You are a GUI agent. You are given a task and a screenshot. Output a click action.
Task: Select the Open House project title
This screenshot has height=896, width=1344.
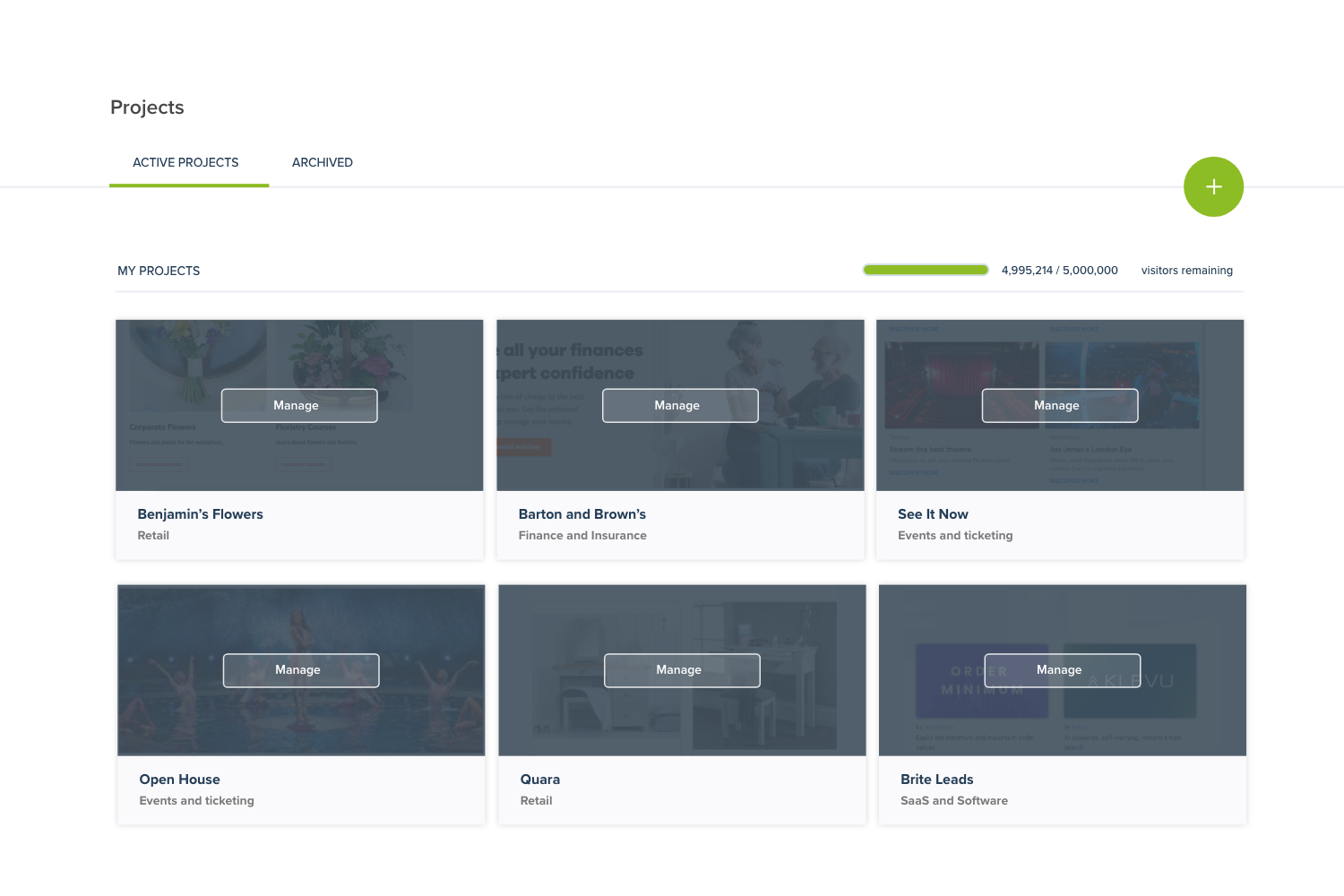[x=179, y=780]
